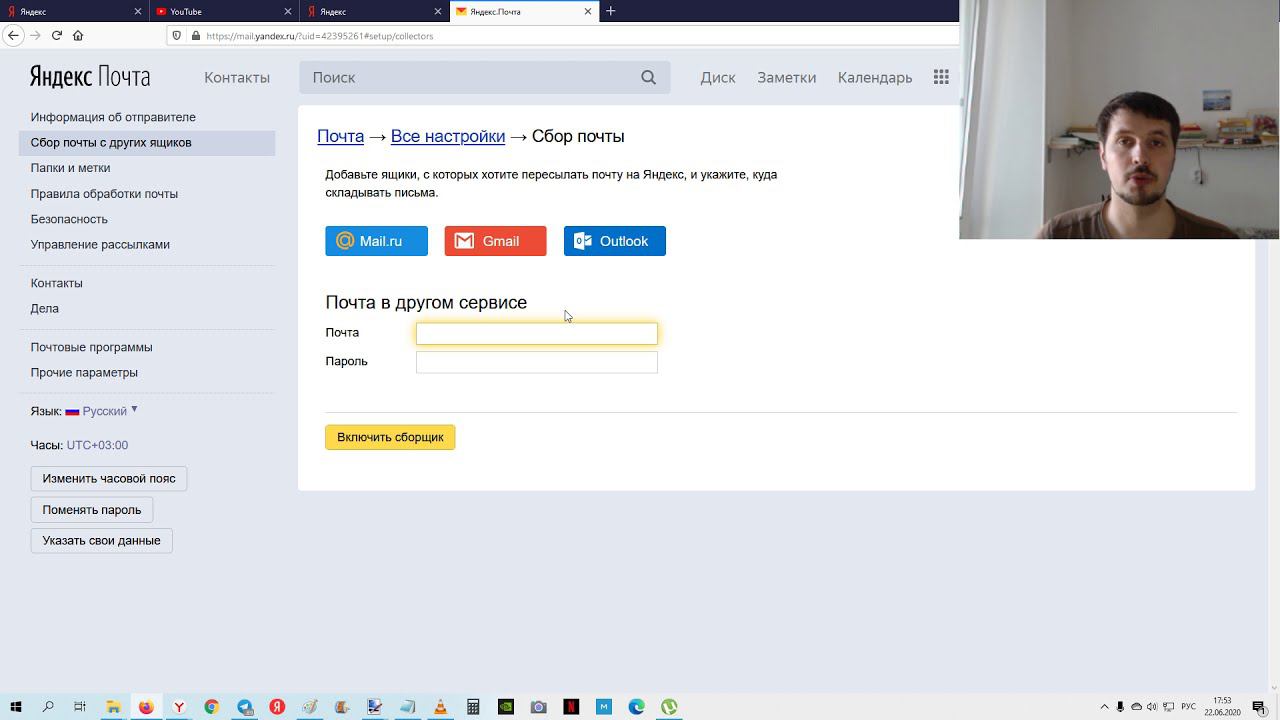Click the browser back arrow button
The width and height of the screenshot is (1280, 720).
tap(14, 35)
